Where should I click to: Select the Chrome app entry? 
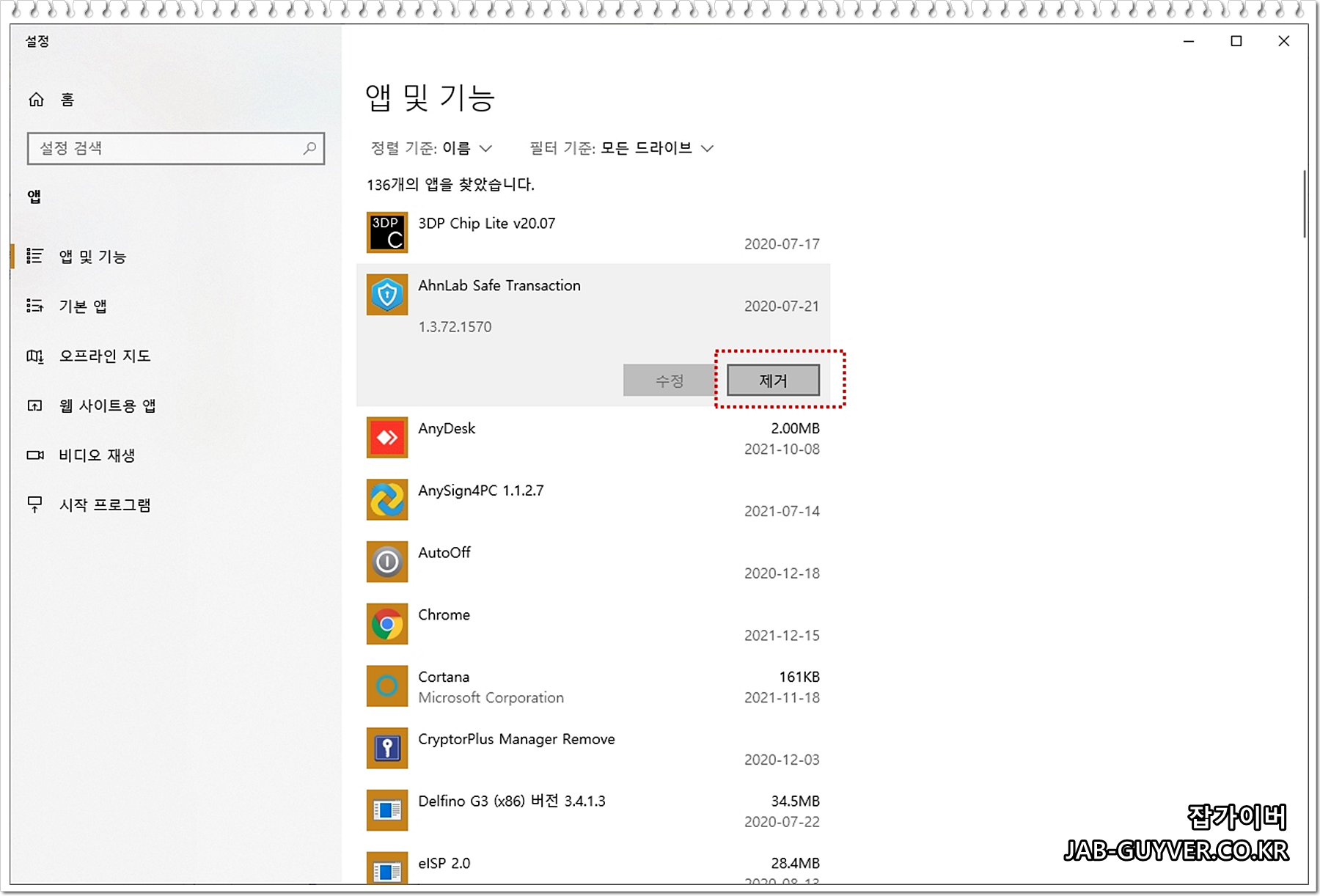pyautogui.click(x=593, y=625)
